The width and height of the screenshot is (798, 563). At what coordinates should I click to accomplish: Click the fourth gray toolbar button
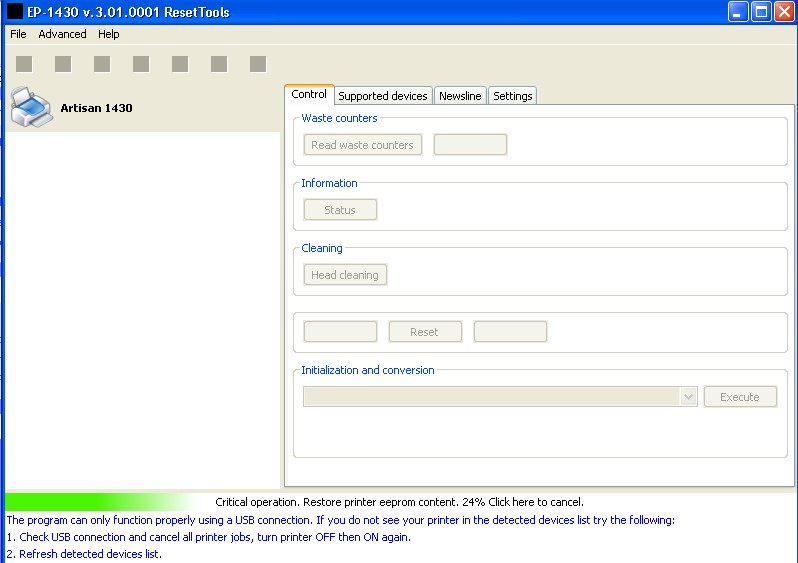[x=141, y=64]
